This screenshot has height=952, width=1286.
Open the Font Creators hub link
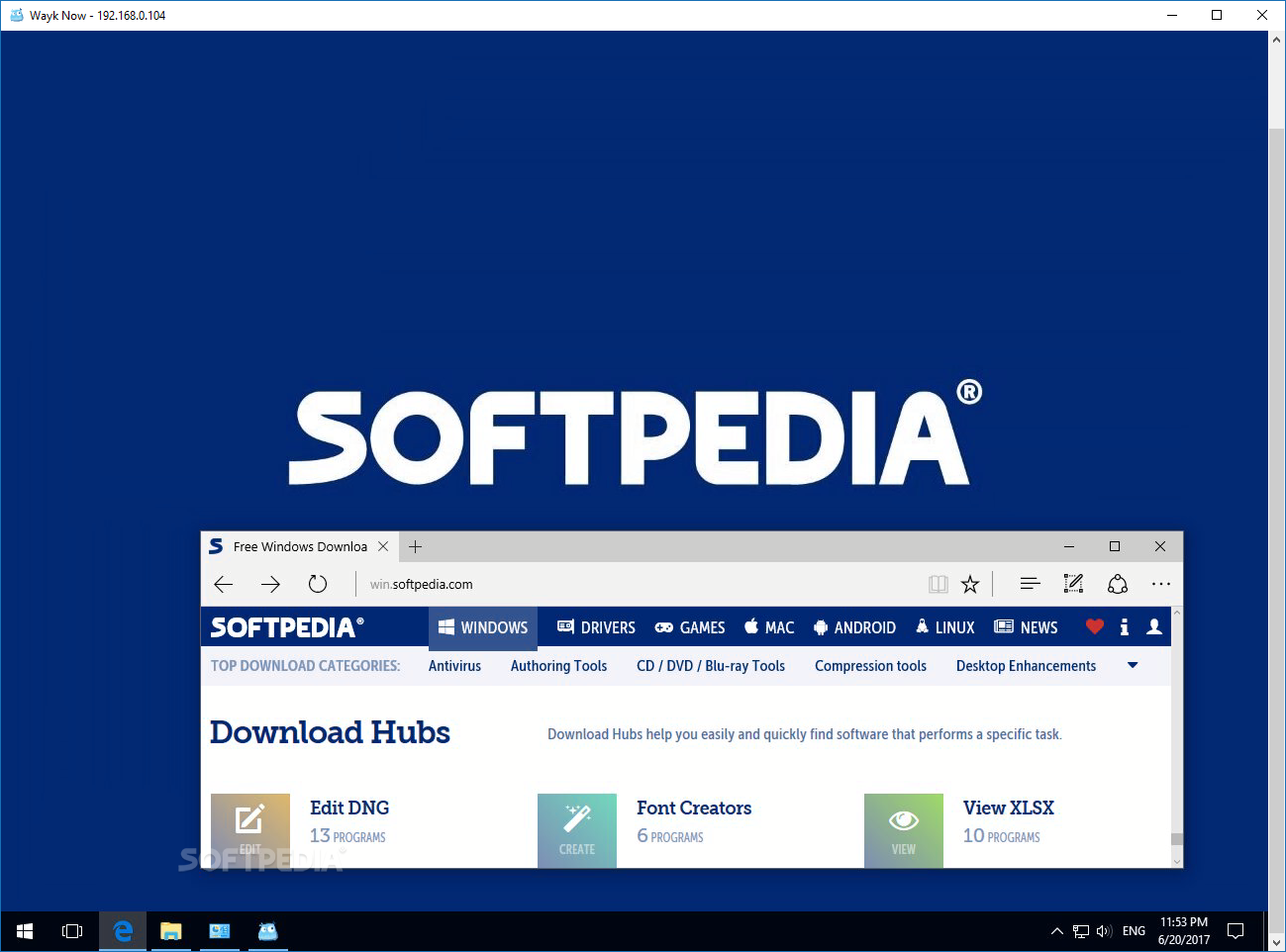(694, 808)
